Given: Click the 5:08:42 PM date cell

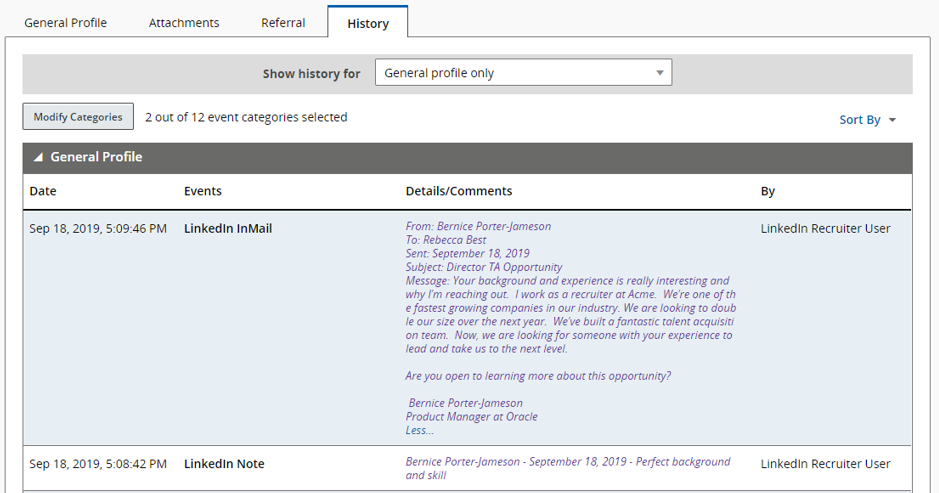Looking at the screenshot, I should click(x=98, y=464).
